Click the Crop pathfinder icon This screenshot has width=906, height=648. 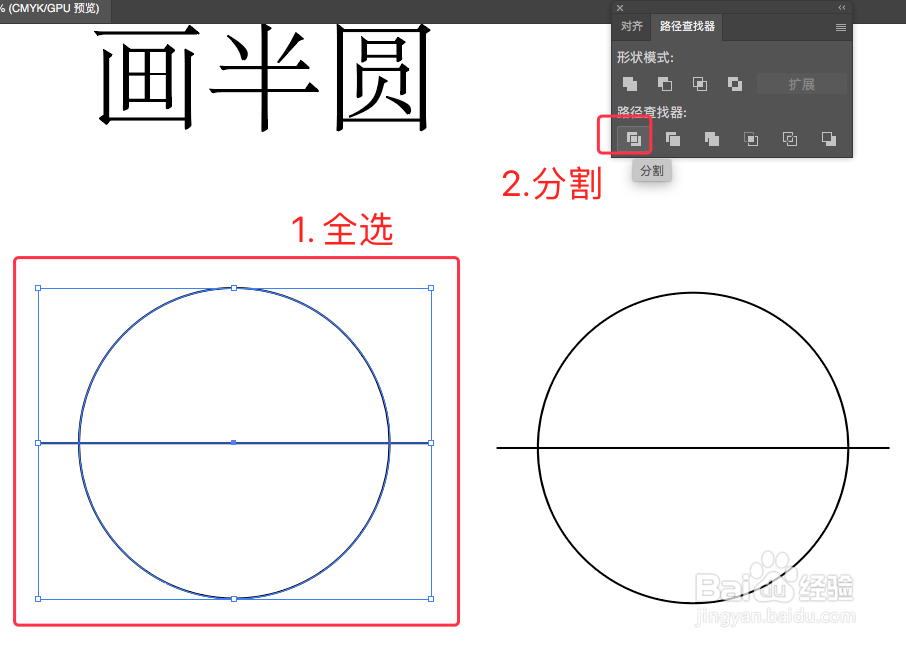(751, 139)
